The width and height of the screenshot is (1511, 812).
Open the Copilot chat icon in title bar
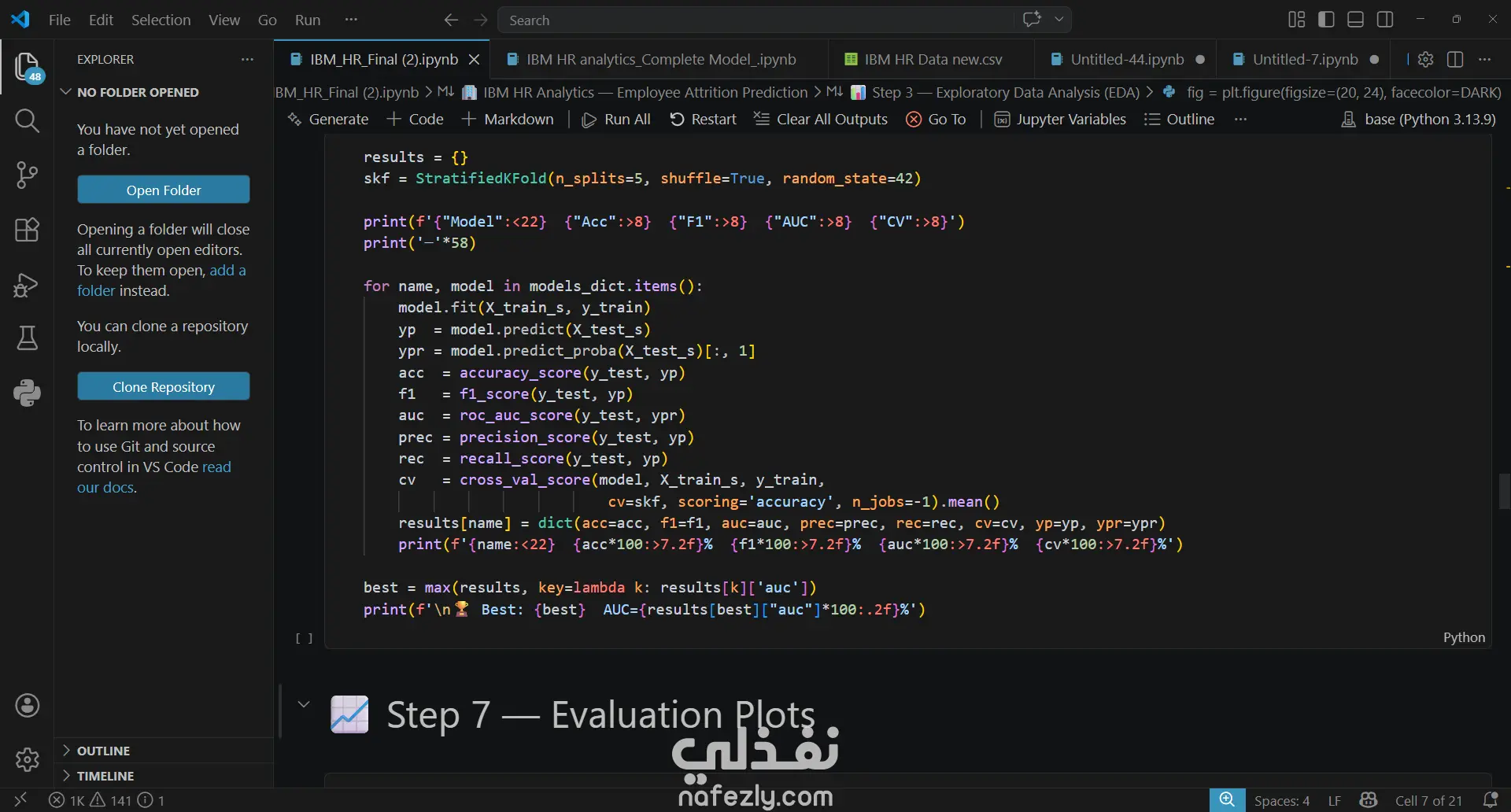pos(1032,20)
